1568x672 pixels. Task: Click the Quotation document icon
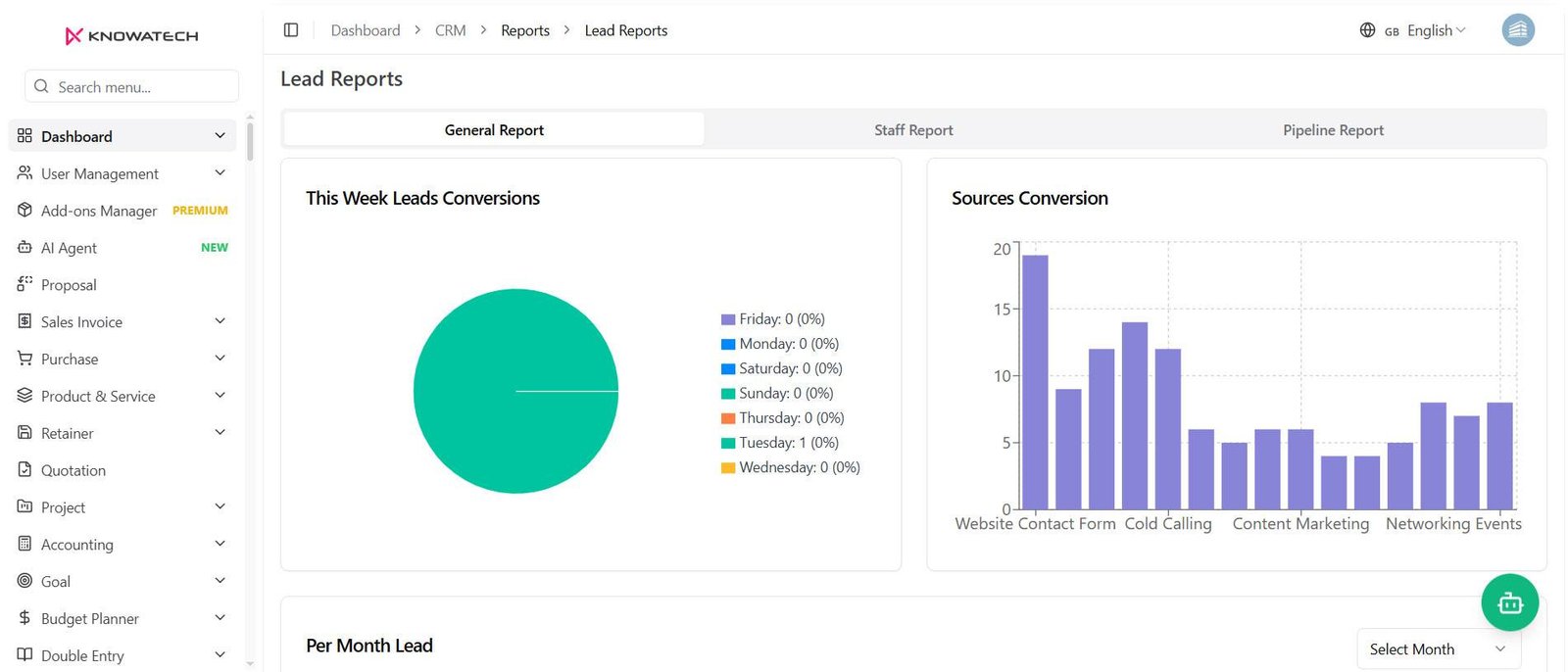(x=24, y=470)
